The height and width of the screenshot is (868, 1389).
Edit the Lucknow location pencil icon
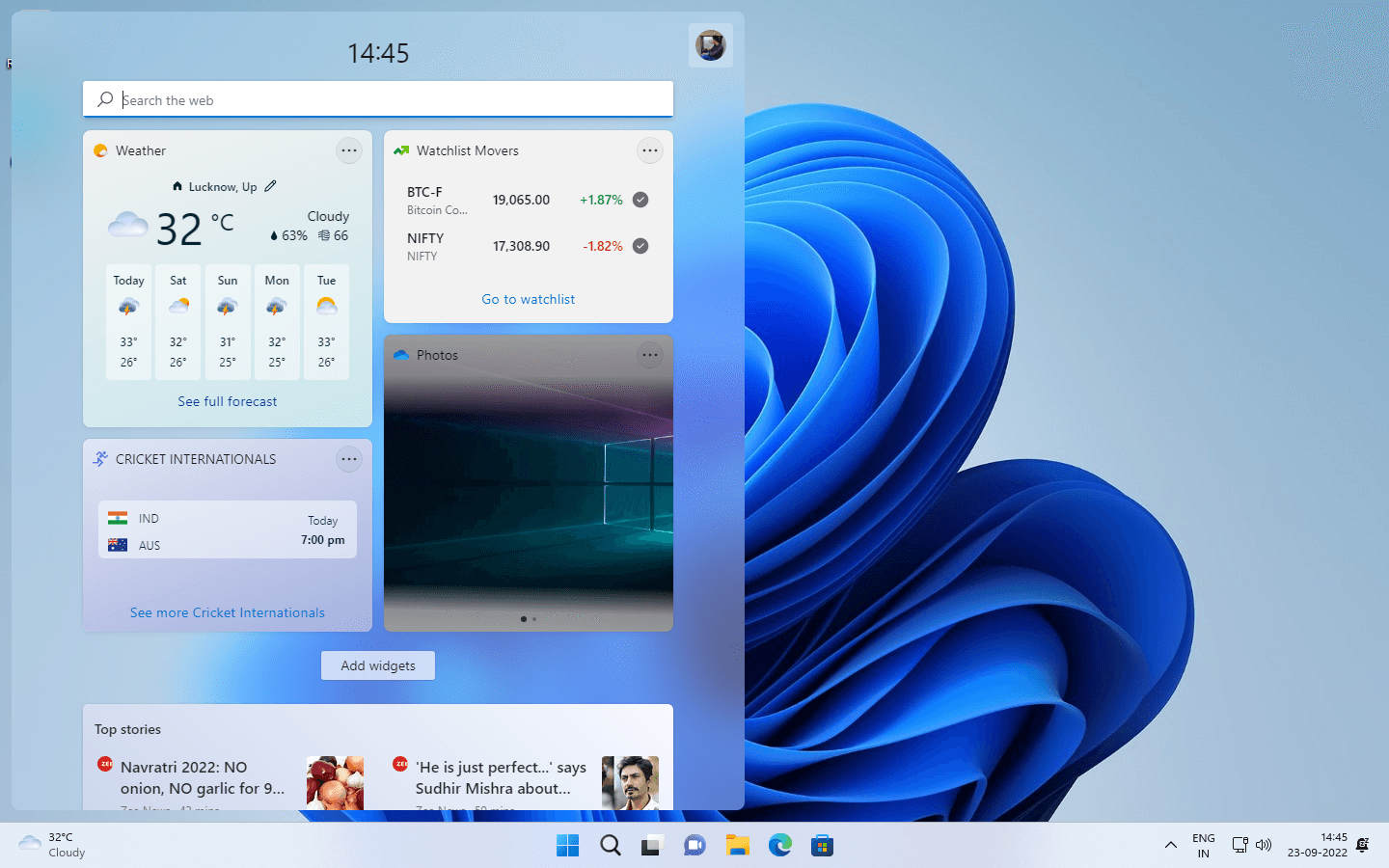coord(270,186)
